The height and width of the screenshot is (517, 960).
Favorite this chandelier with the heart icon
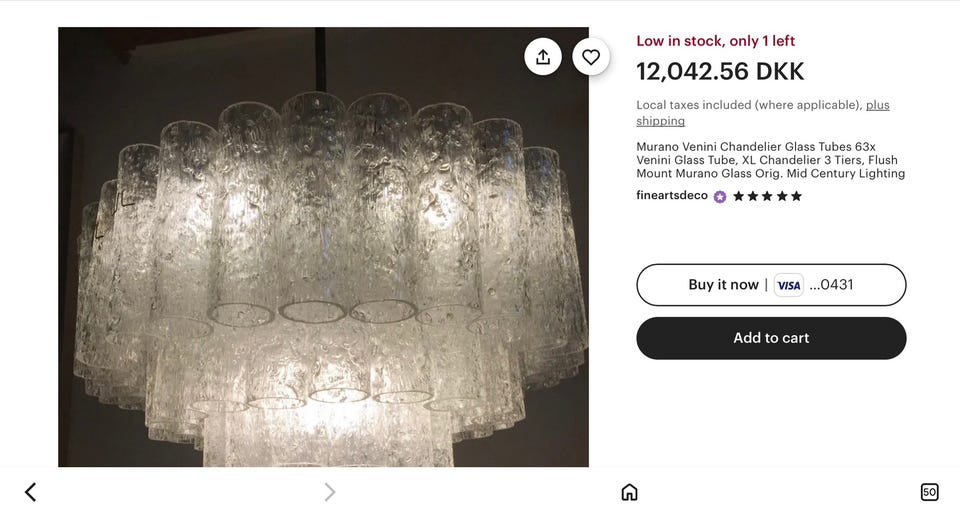click(x=591, y=57)
